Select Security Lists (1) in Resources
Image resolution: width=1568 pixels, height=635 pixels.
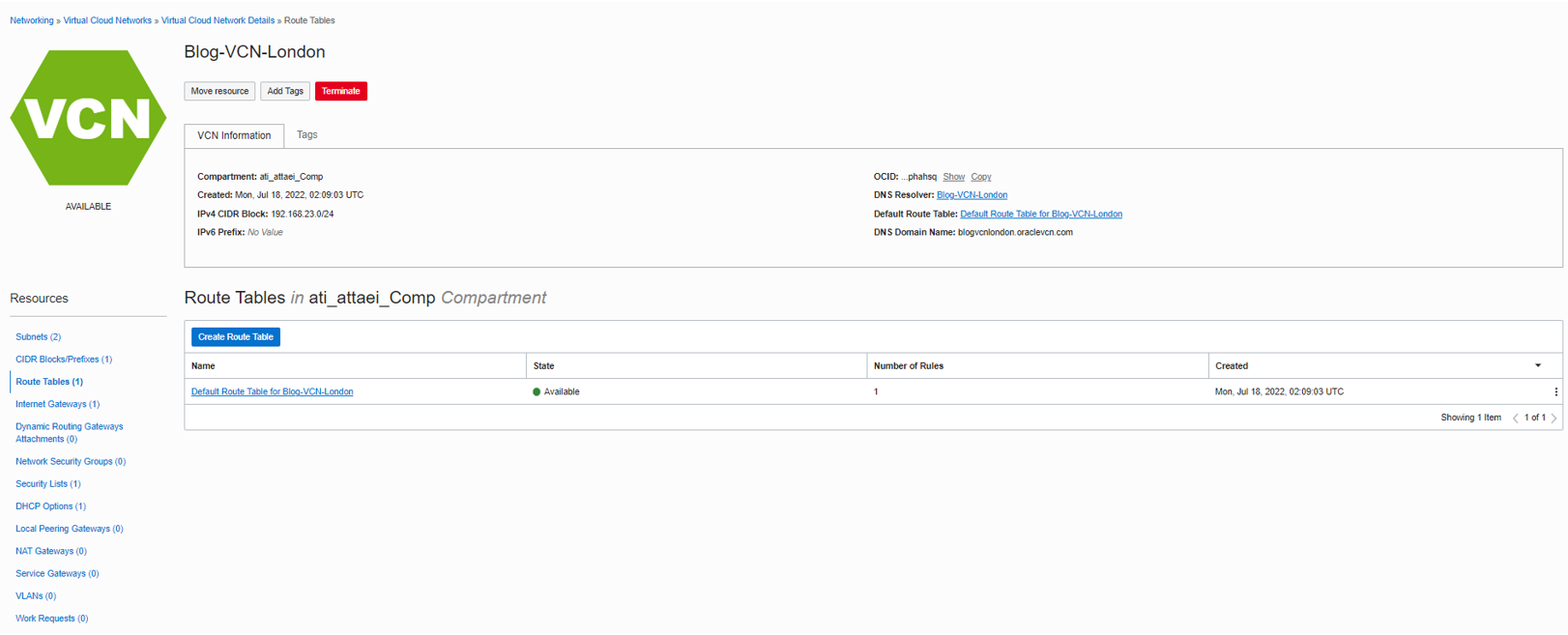pyautogui.click(x=48, y=483)
